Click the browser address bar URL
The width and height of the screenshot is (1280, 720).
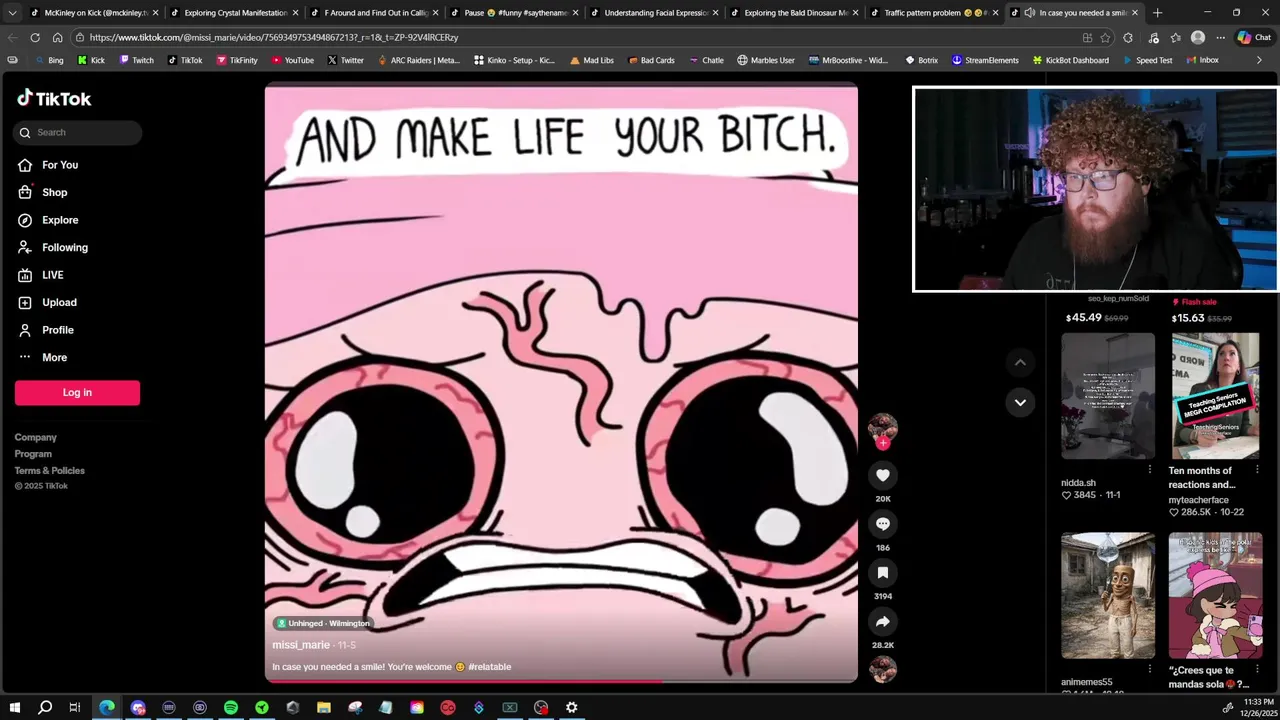tap(273, 37)
